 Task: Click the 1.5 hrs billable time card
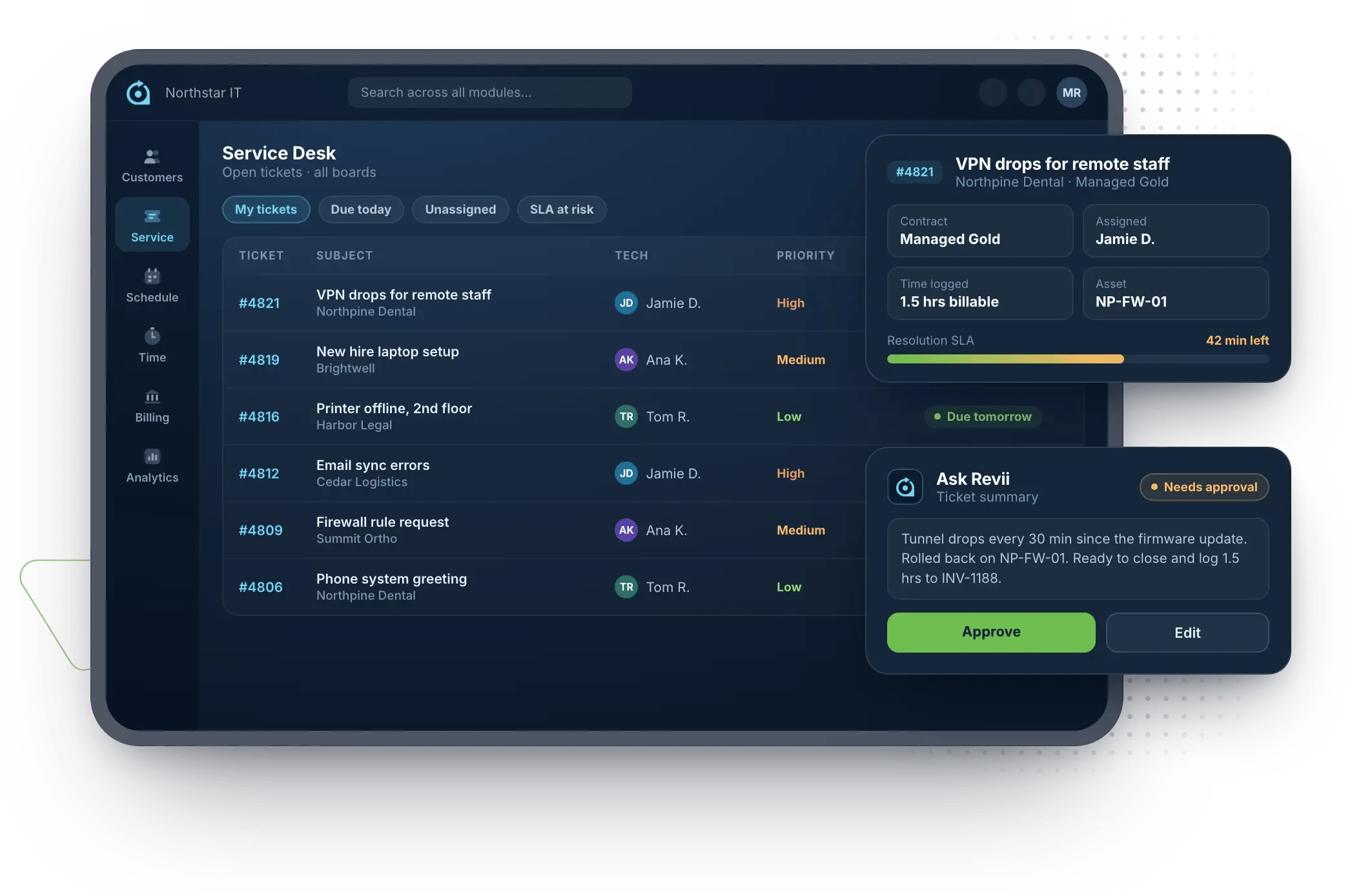pos(980,293)
